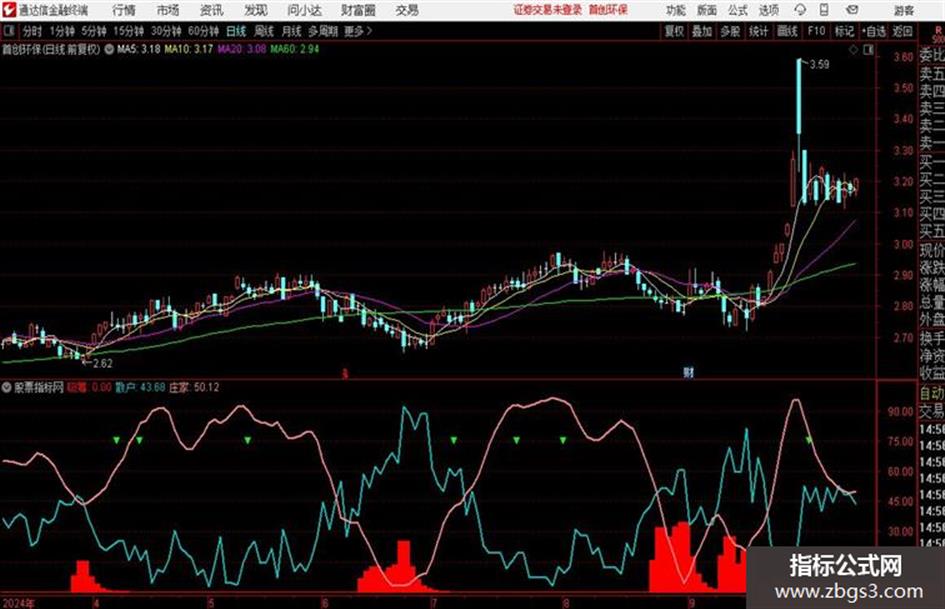The height and width of the screenshot is (609, 945).
Task: Click the MA20: 3.08 value label
Action: pos(242,49)
